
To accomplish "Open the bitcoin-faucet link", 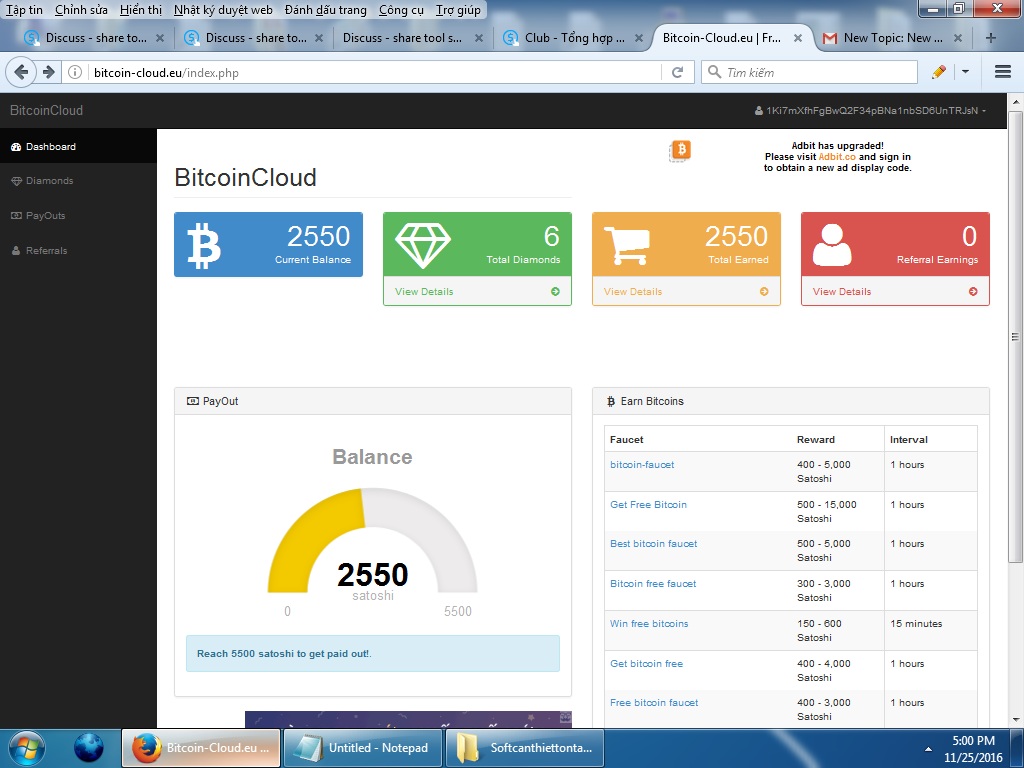I will point(642,464).
